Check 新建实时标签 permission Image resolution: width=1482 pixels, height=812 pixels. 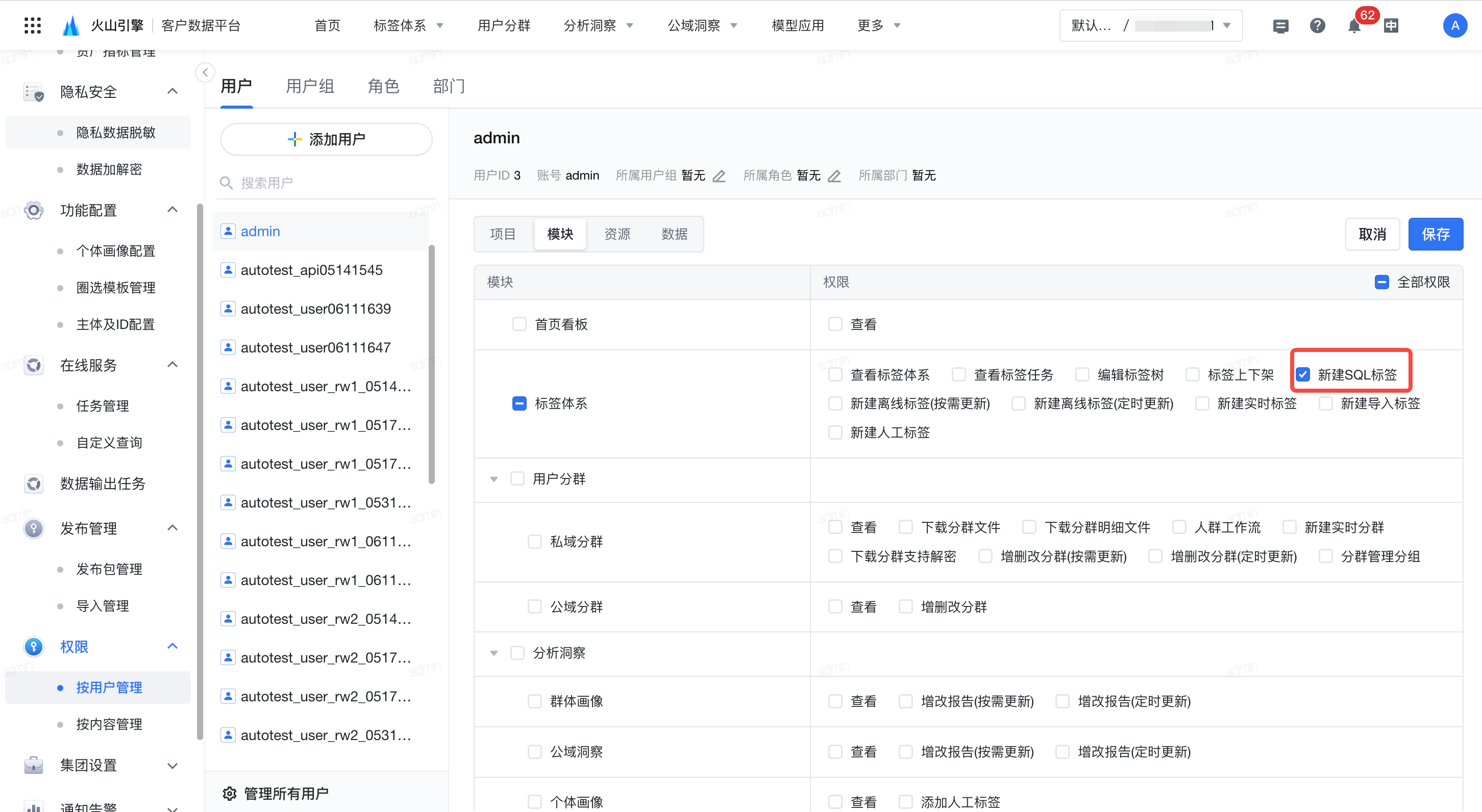coord(1202,403)
